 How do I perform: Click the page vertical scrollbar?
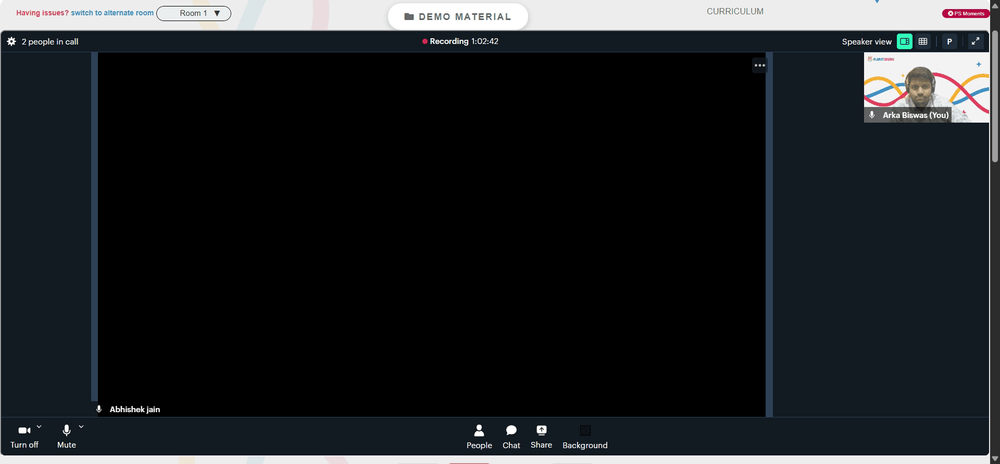click(x=996, y=96)
